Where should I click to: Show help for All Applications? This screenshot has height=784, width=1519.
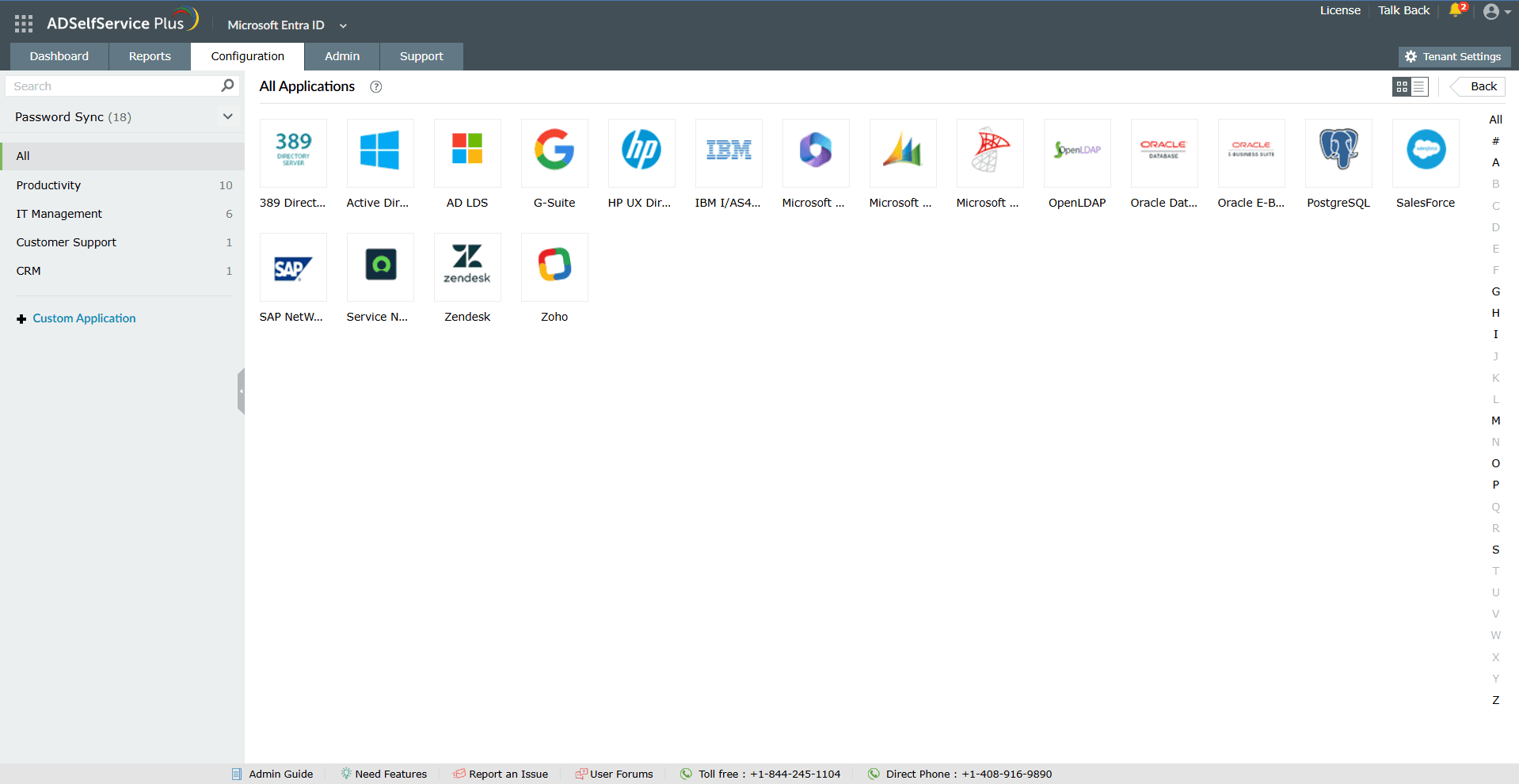click(376, 87)
